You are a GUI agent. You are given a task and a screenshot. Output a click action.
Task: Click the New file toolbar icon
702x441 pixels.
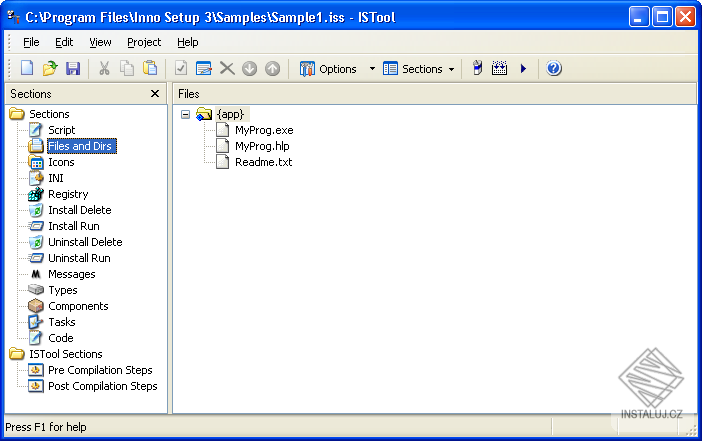[x=27, y=69]
